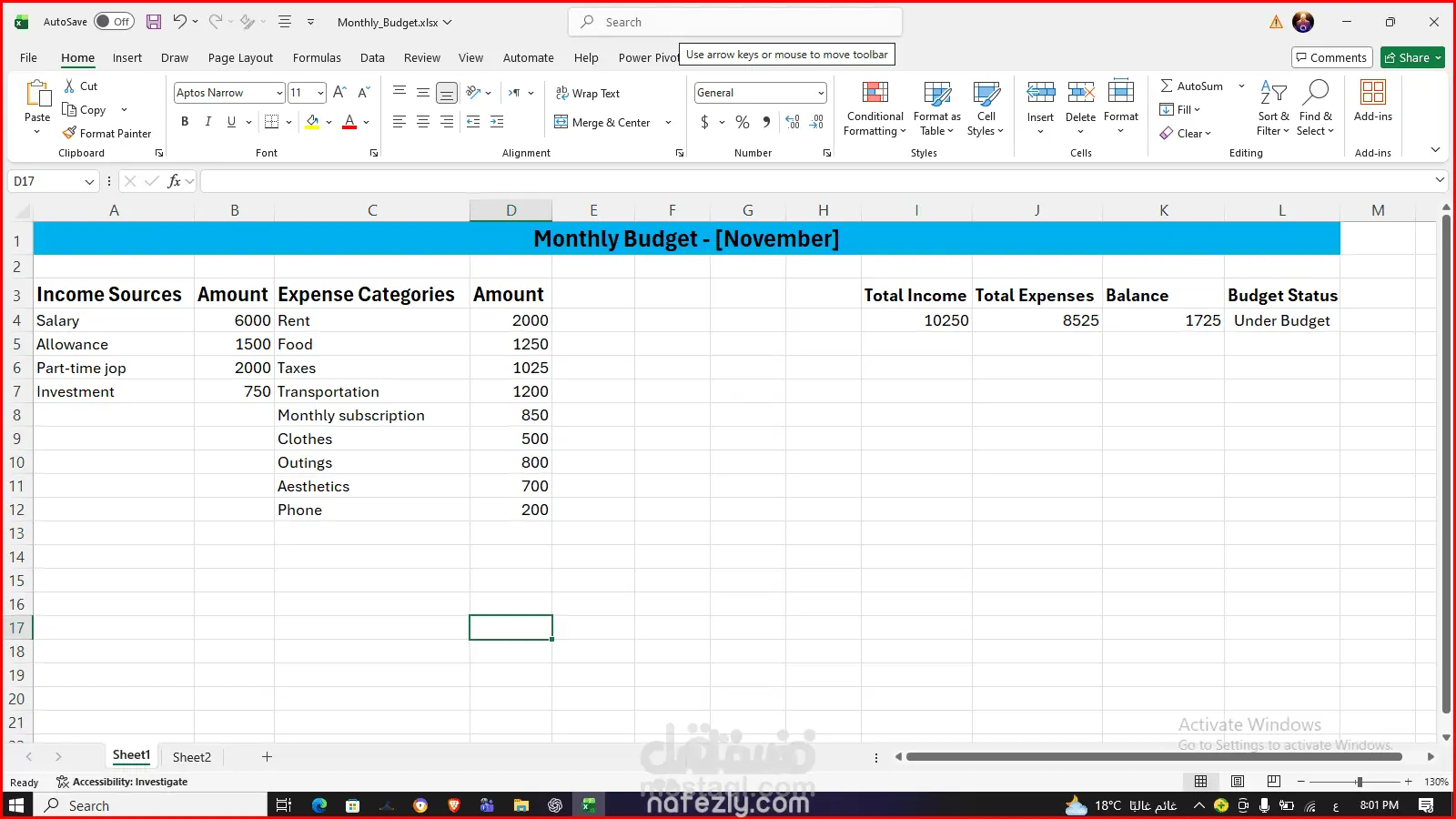Switch to Sheet2 tab
This screenshot has width=1456, height=819.
192,757
